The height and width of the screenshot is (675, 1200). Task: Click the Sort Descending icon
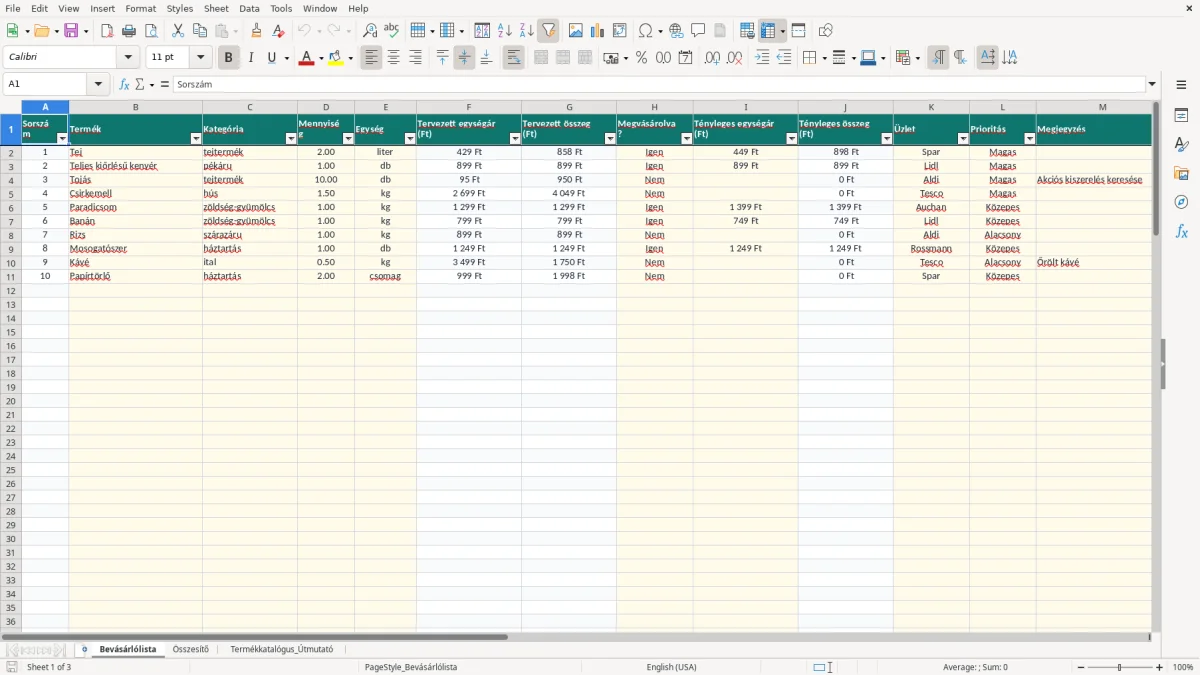527,31
